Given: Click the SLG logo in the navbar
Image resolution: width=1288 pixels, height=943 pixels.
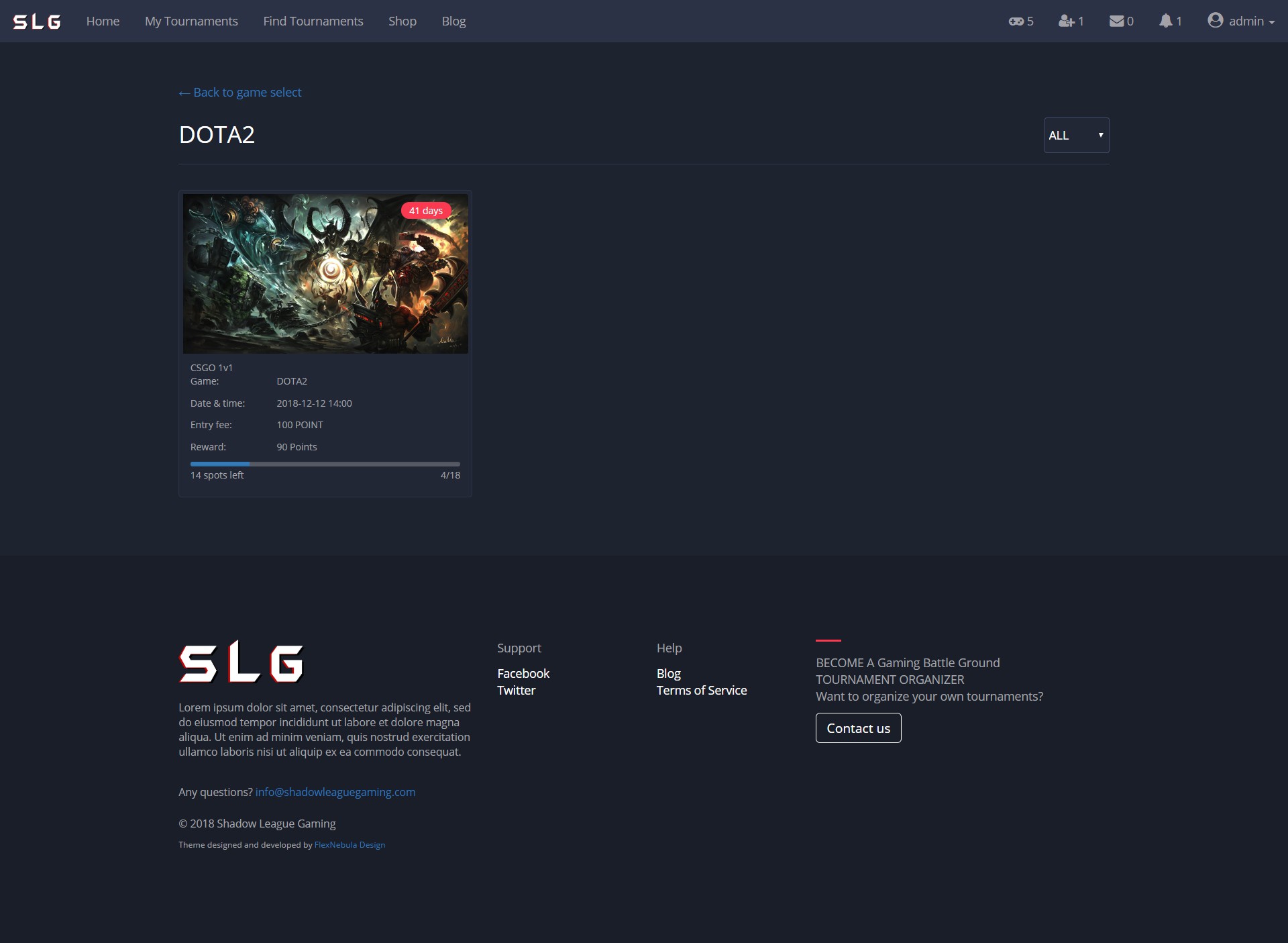Looking at the screenshot, I should tap(37, 21).
